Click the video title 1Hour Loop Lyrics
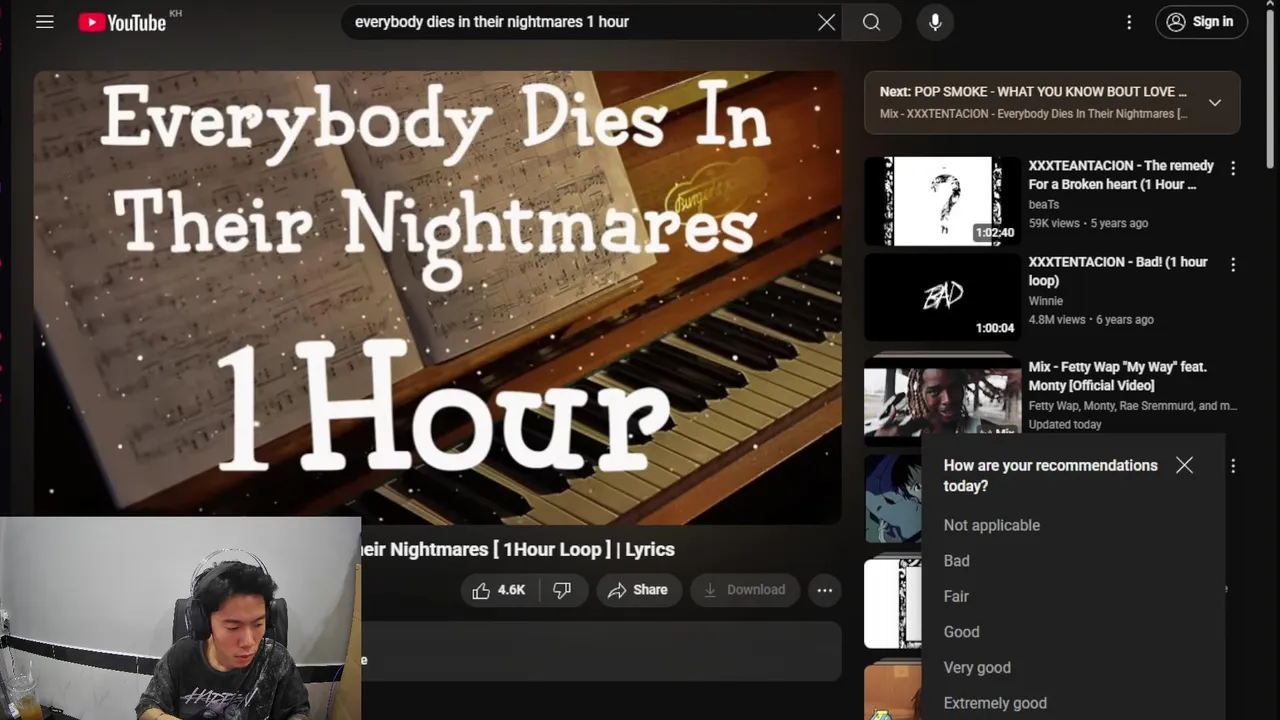This screenshot has width=1280, height=720. tap(518, 549)
